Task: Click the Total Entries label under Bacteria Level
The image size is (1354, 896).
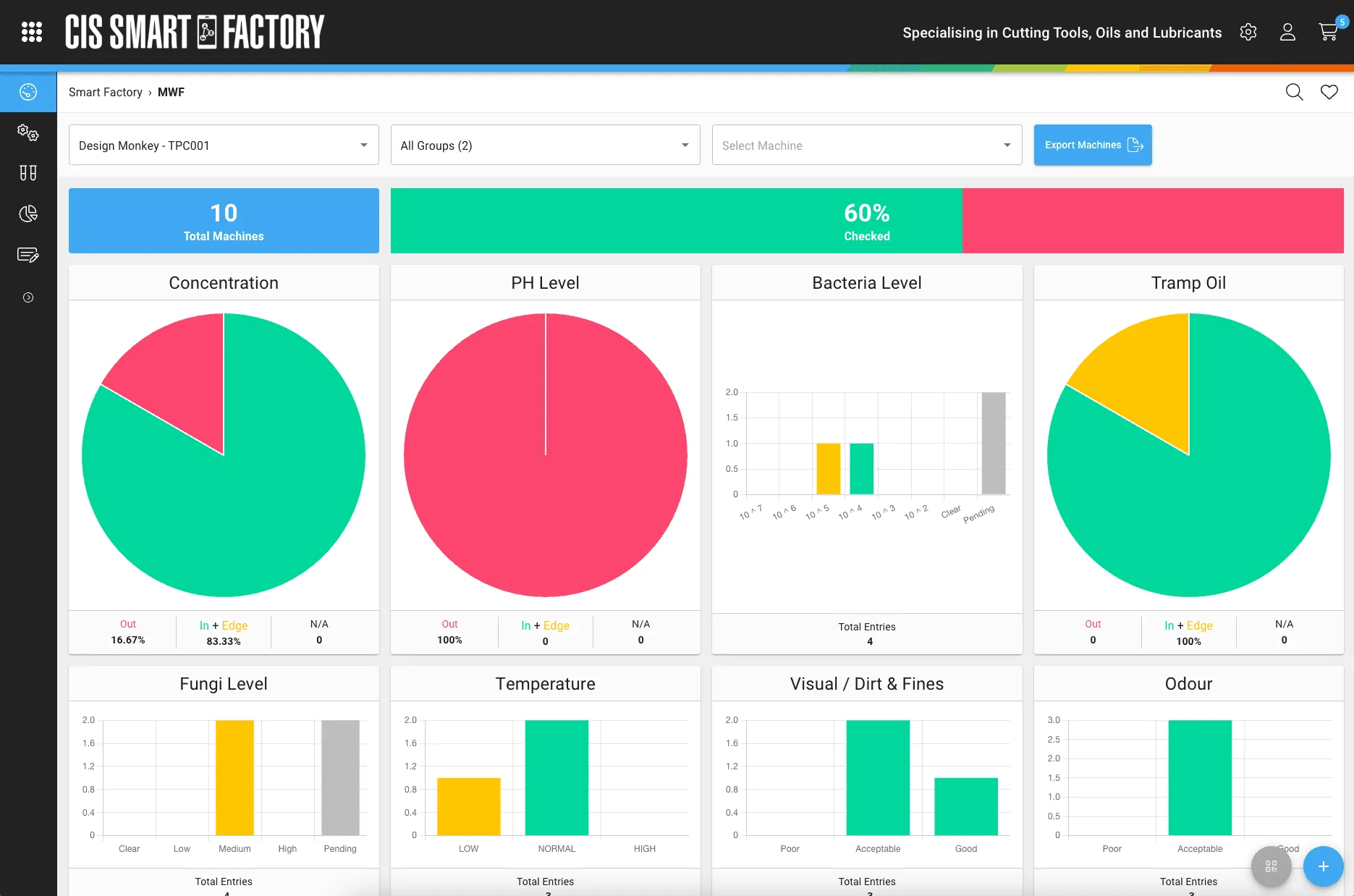Action: click(867, 627)
